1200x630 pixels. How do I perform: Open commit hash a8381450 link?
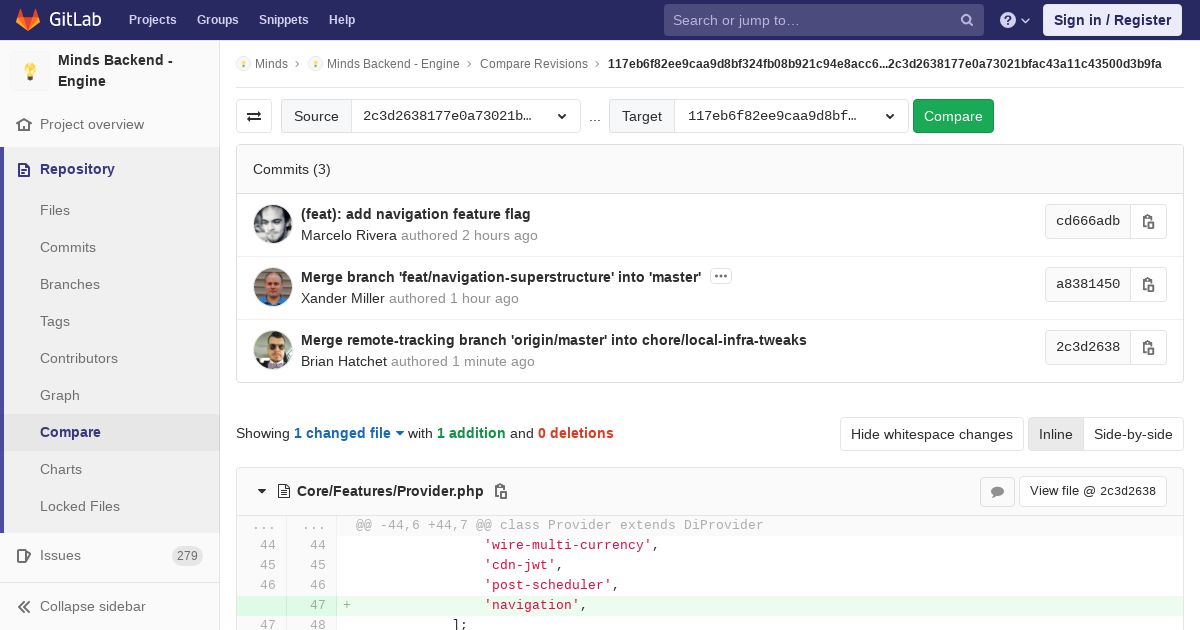pyautogui.click(x=1088, y=284)
